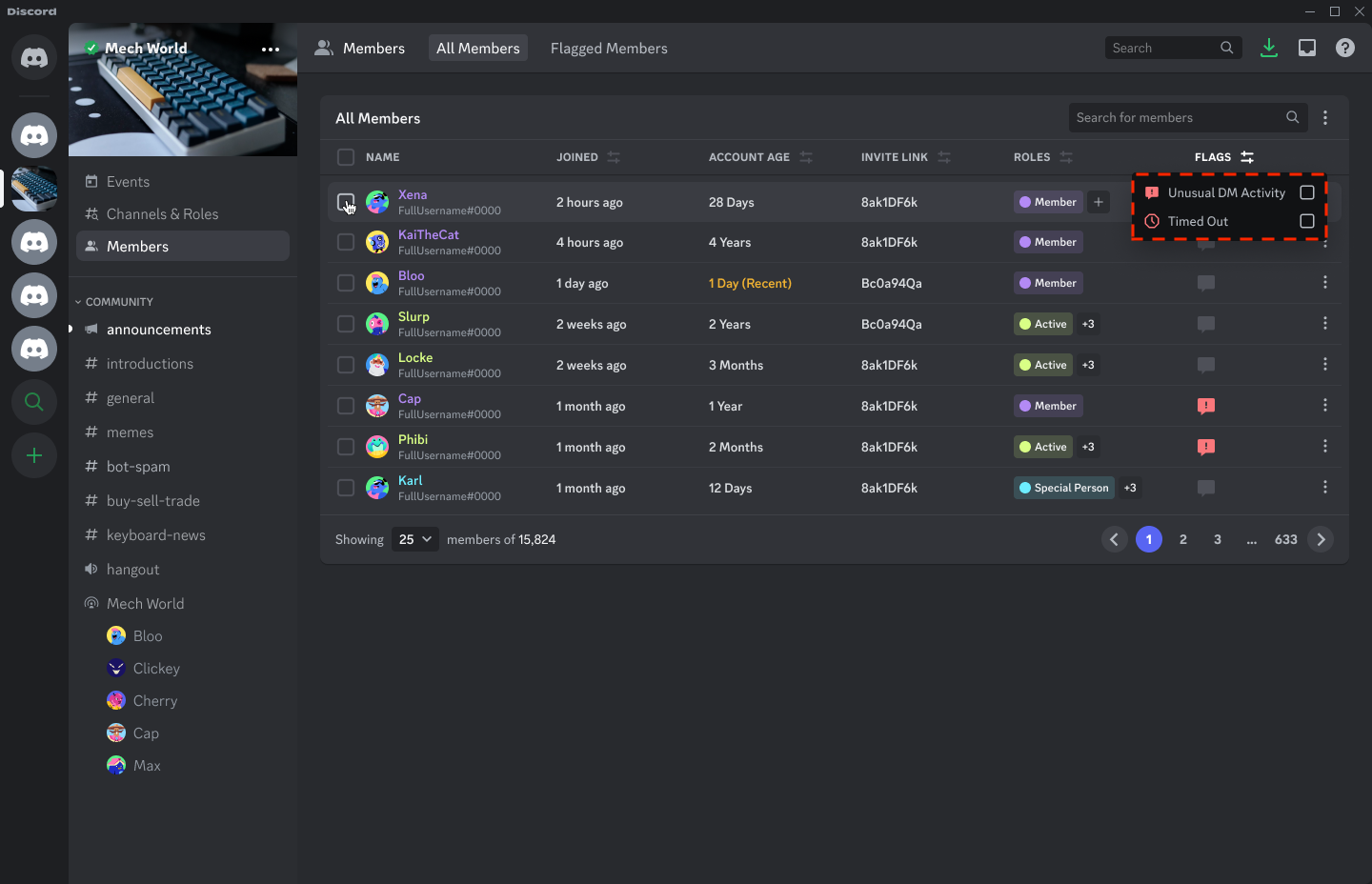
Task: Open the Mech World server options menu
Action: (270, 50)
